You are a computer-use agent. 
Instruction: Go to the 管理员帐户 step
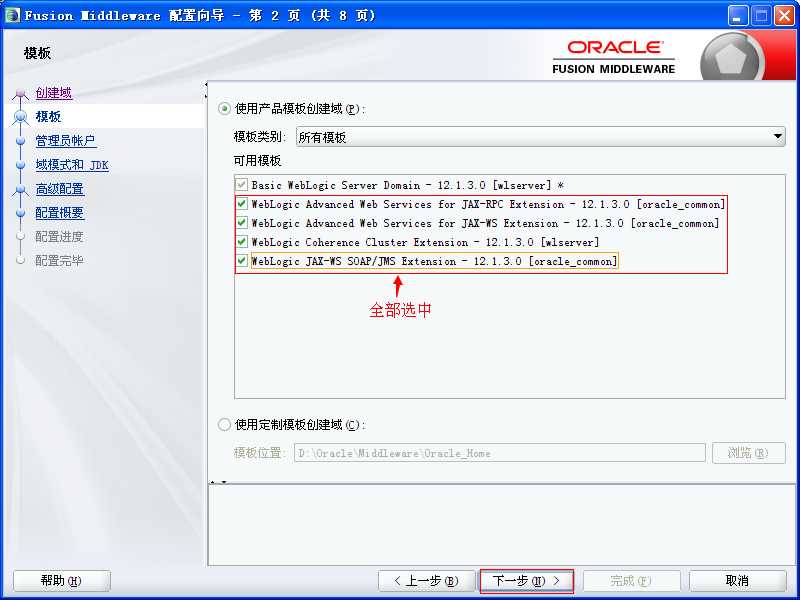pos(65,141)
